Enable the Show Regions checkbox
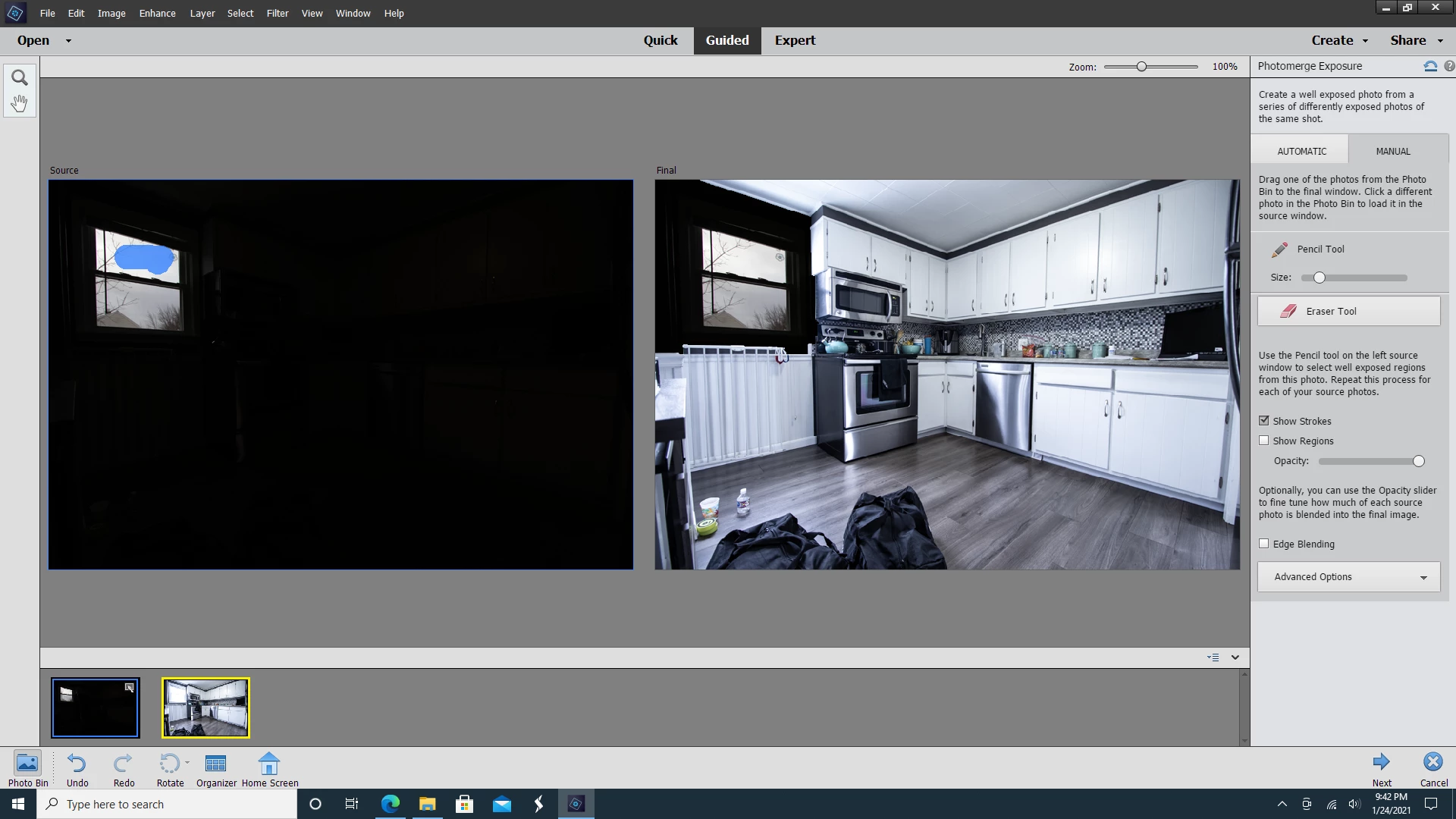This screenshot has height=819, width=1456. click(1264, 441)
